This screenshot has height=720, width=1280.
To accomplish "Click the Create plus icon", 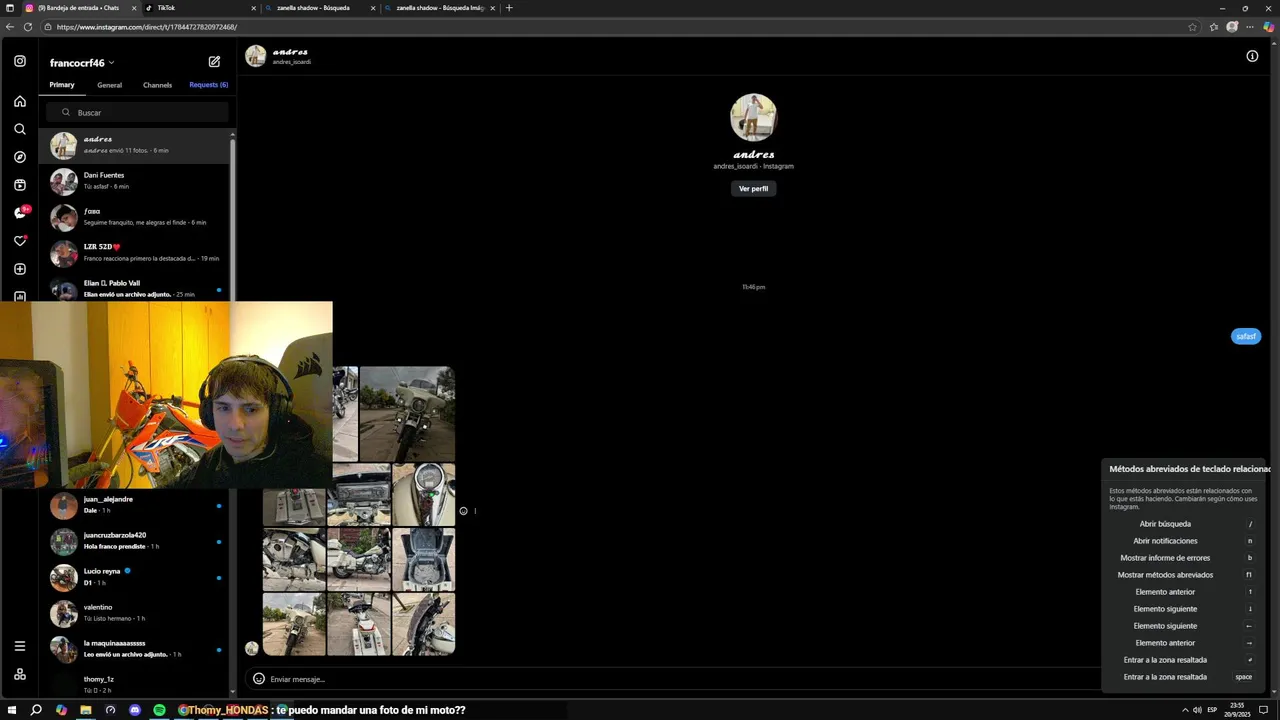I will tap(19, 269).
